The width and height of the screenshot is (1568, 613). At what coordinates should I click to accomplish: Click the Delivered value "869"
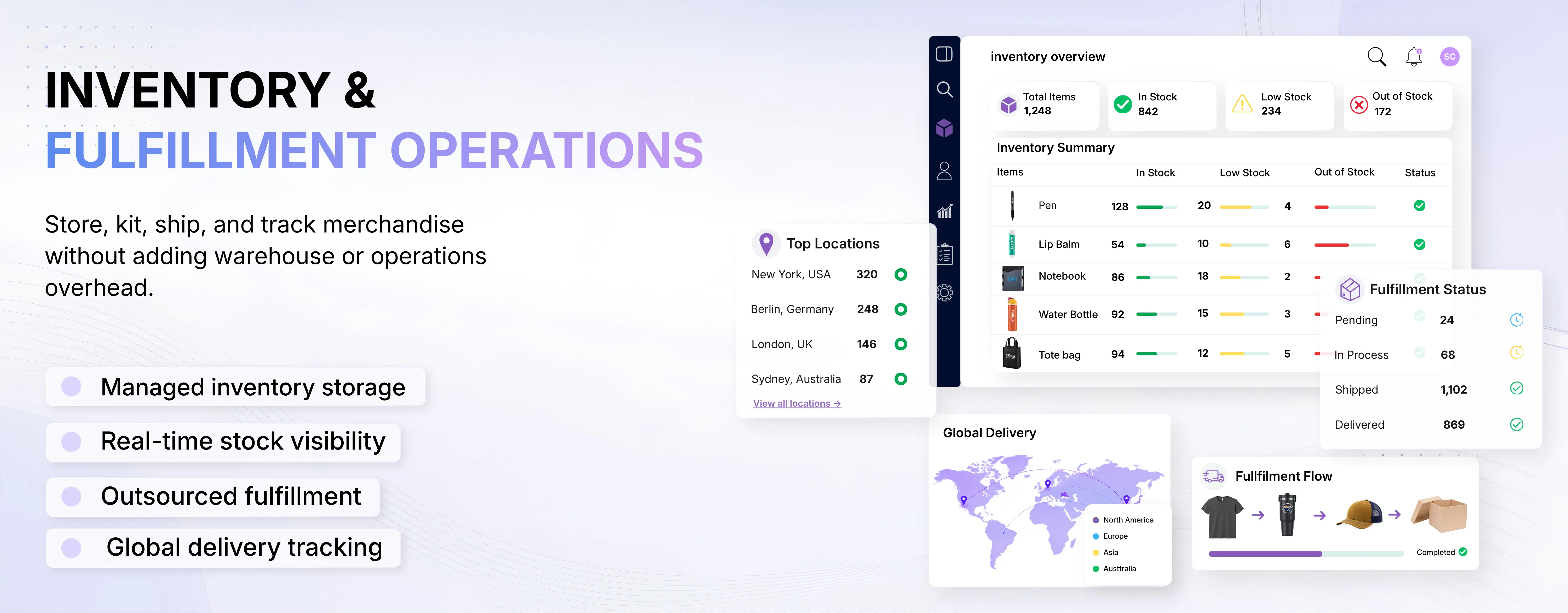pos(1454,425)
